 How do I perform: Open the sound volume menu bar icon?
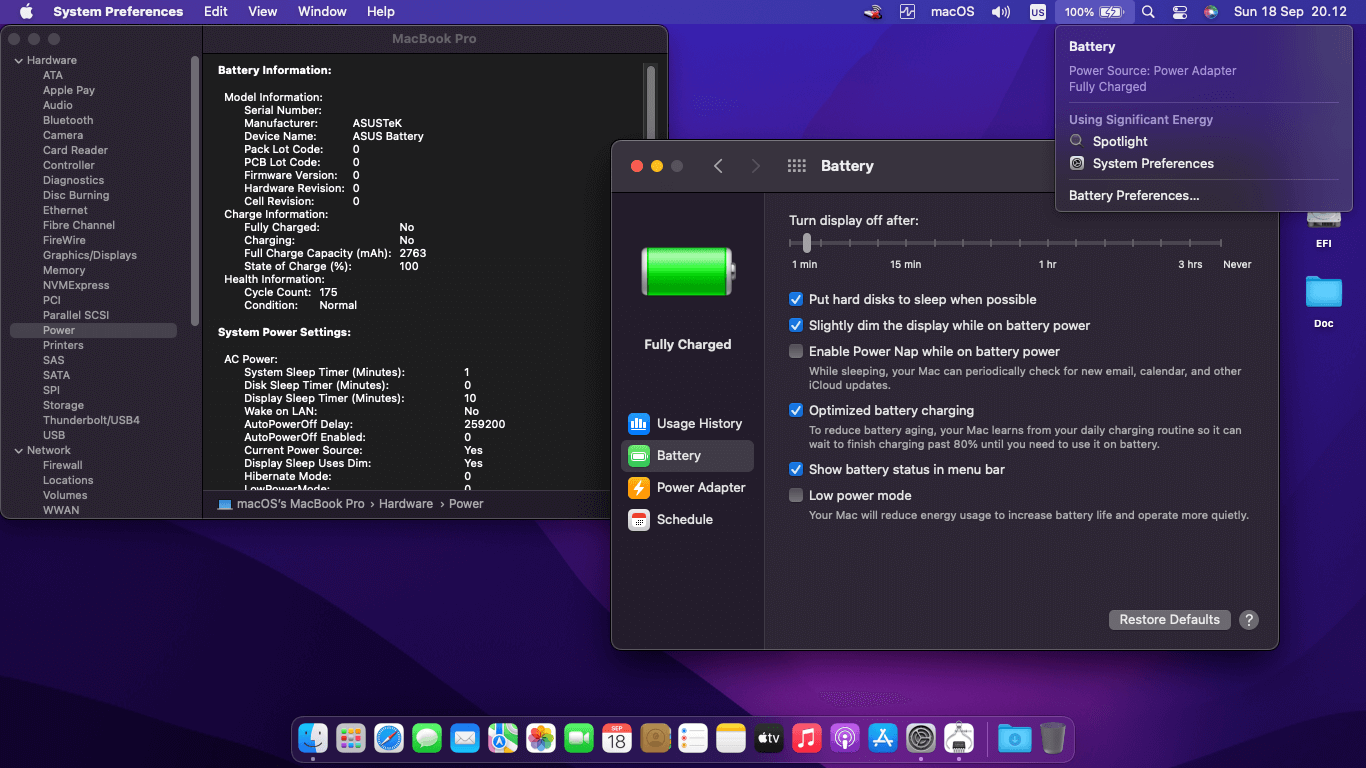click(1000, 12)
